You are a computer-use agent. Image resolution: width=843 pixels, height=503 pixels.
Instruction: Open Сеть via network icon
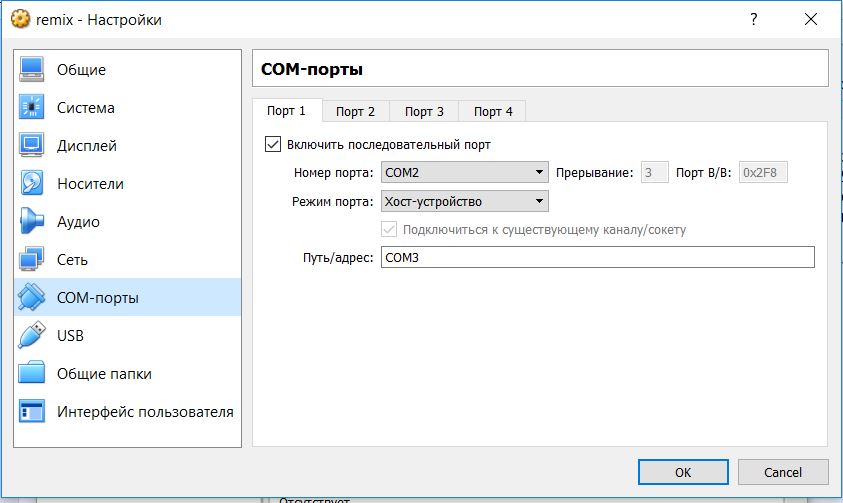click(x=32, y=260)
